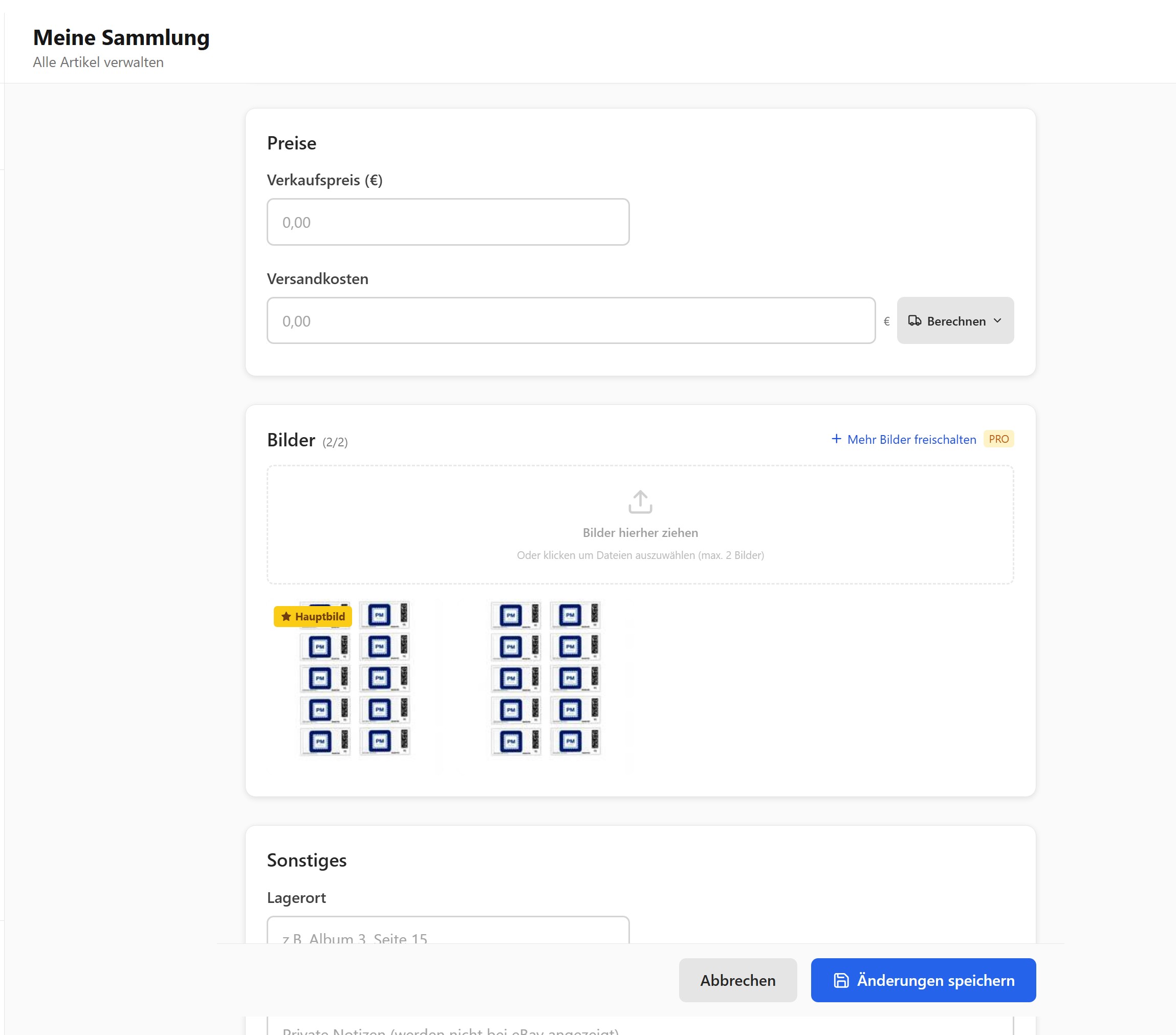
Task: Click the truck icon in Berechnen button
Action: coord(914,320)
